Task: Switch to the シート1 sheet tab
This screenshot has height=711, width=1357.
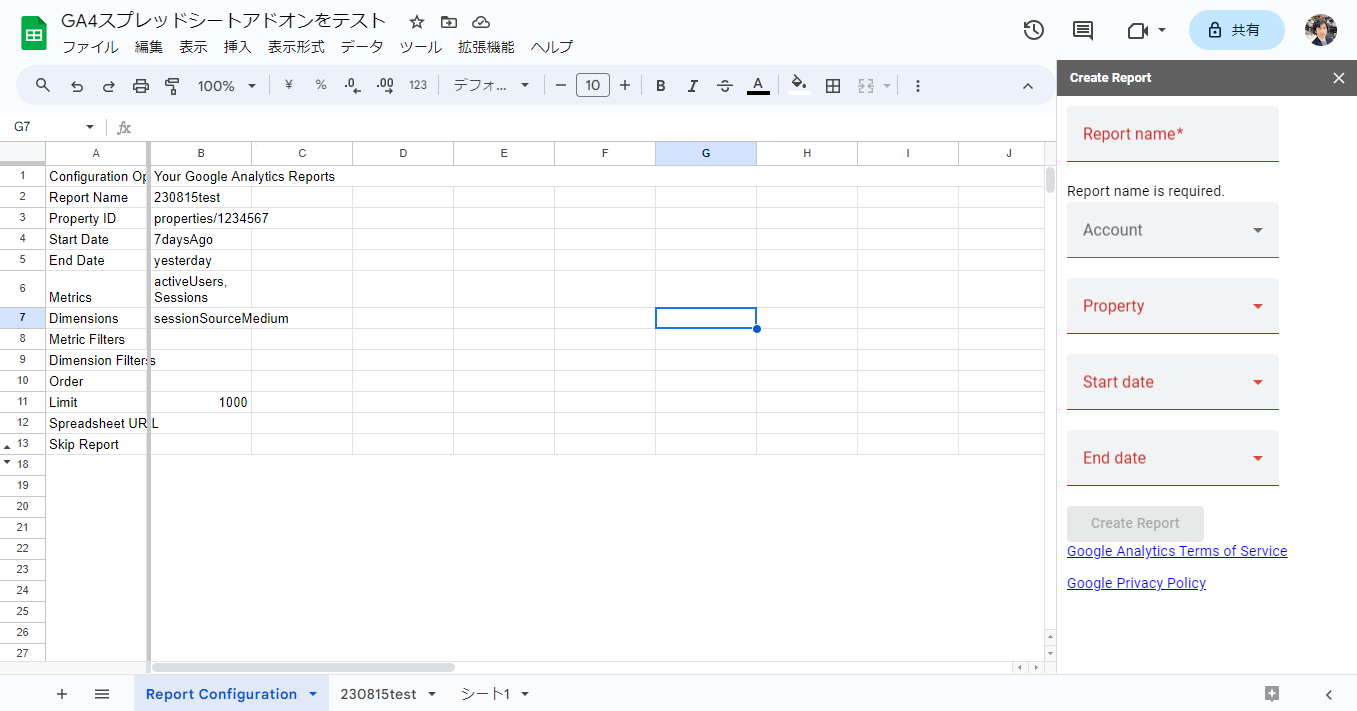Action: click(485, 694)
